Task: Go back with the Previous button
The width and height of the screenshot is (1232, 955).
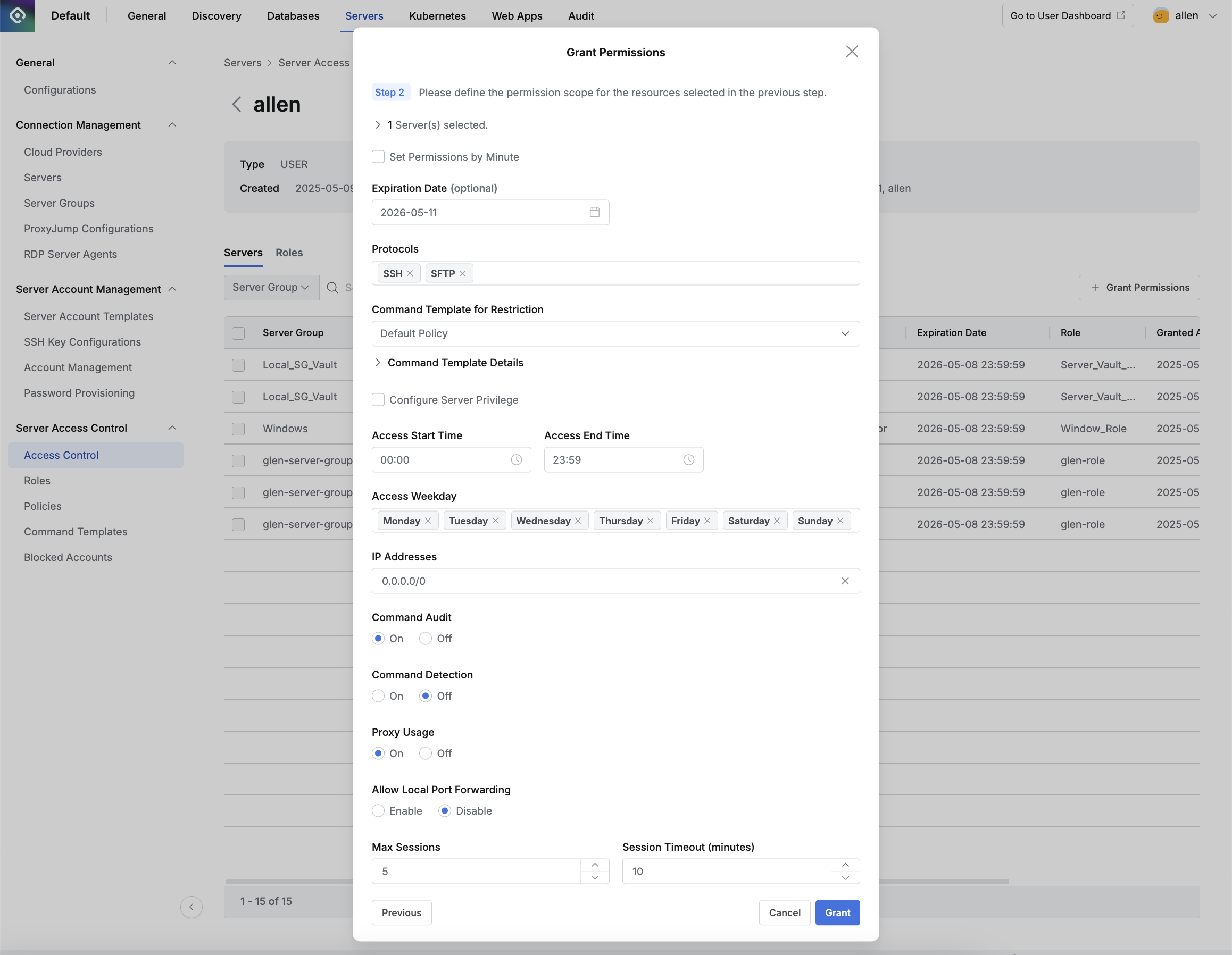Action: tap(401, 912)
